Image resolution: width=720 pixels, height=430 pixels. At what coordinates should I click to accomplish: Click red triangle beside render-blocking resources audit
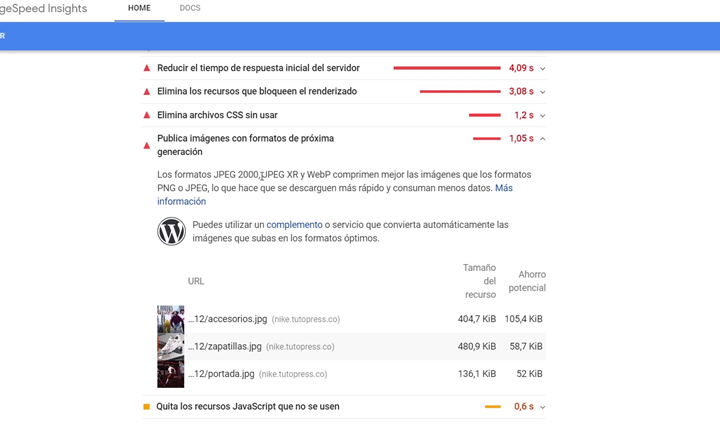point(147,91)
